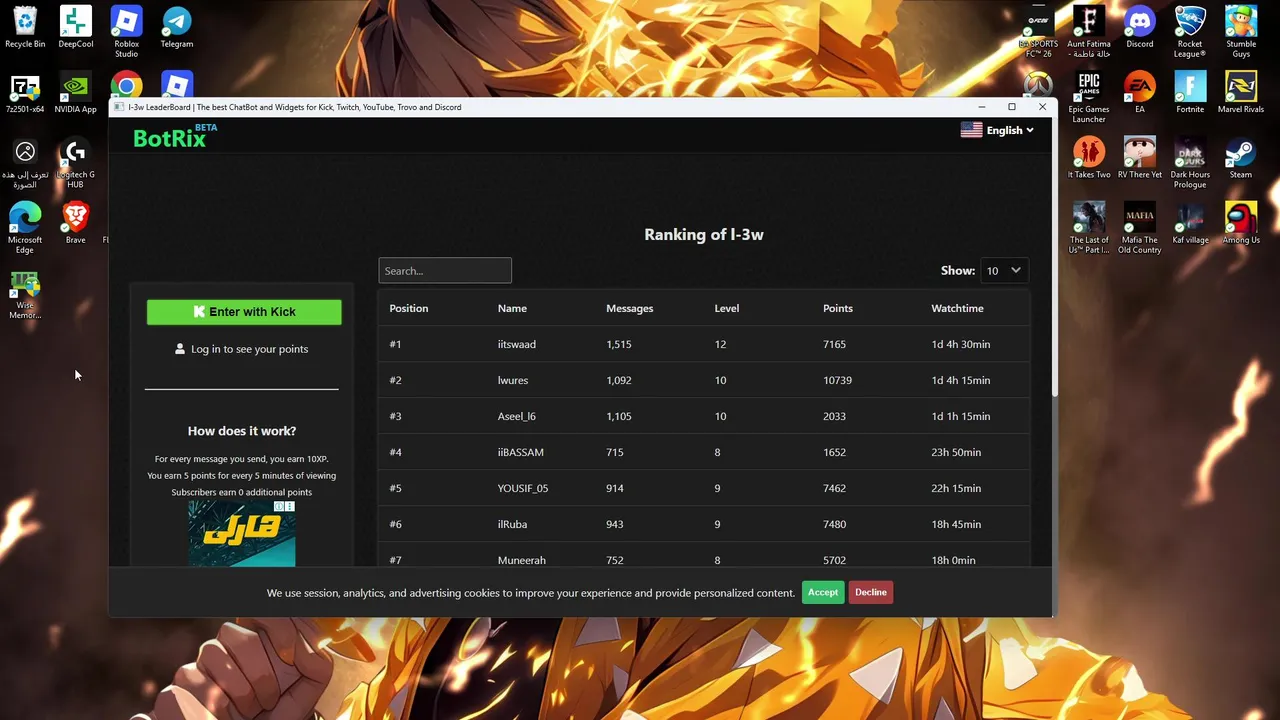
Task: Focus the leaderboard Search field
Action: 445,270
